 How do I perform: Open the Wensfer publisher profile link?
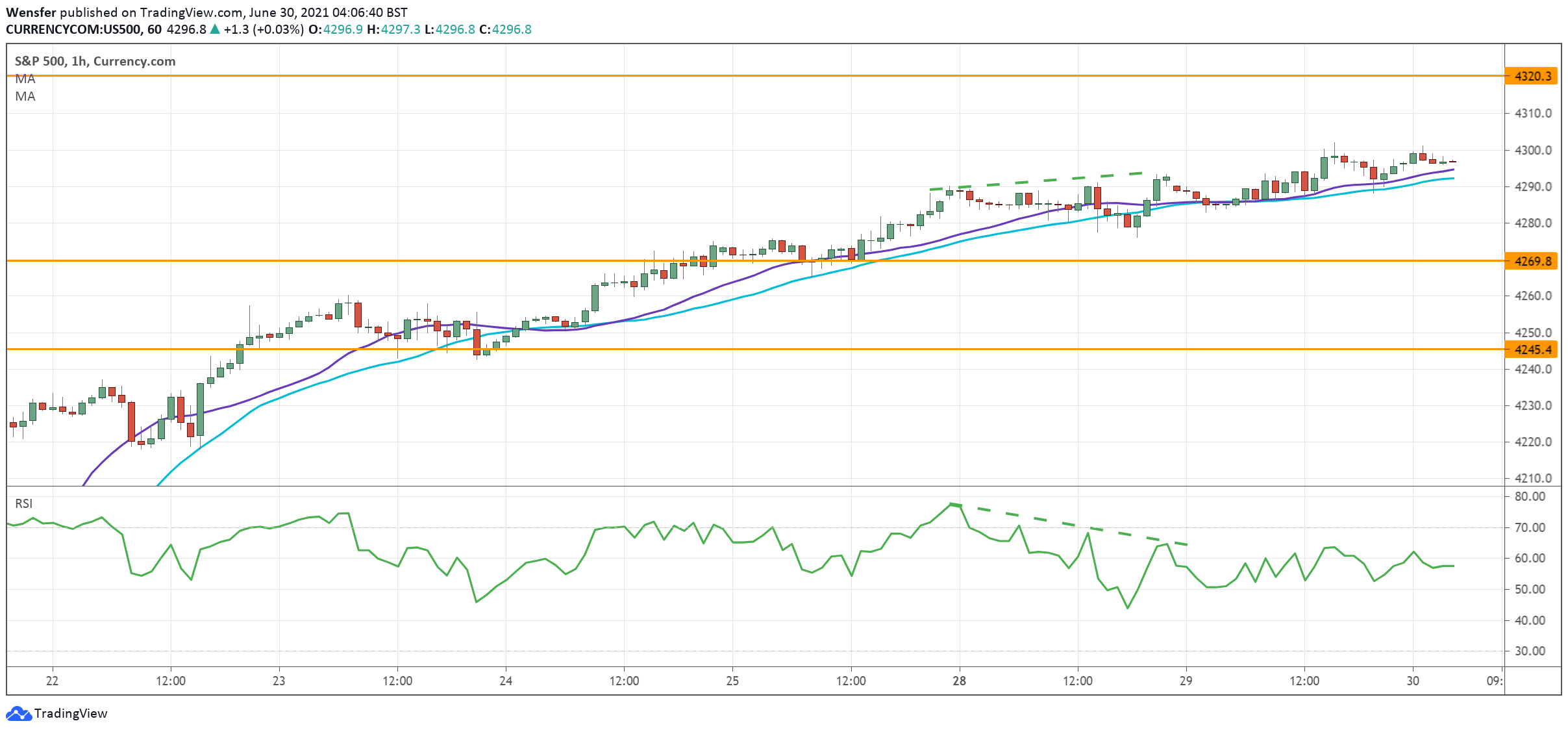pyautogui.click(x=32, y=11)
